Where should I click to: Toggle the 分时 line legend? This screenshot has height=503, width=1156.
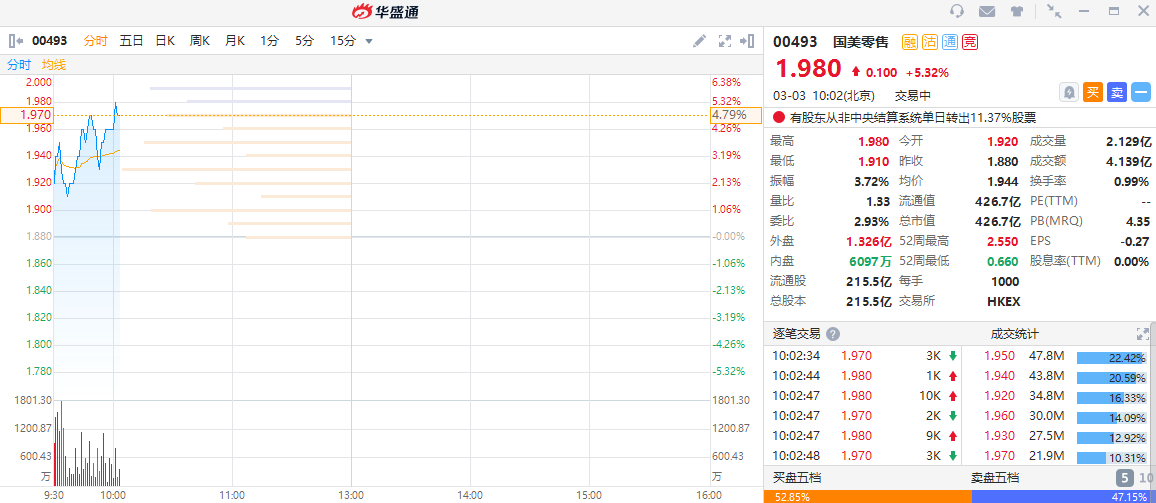(19, 64)
